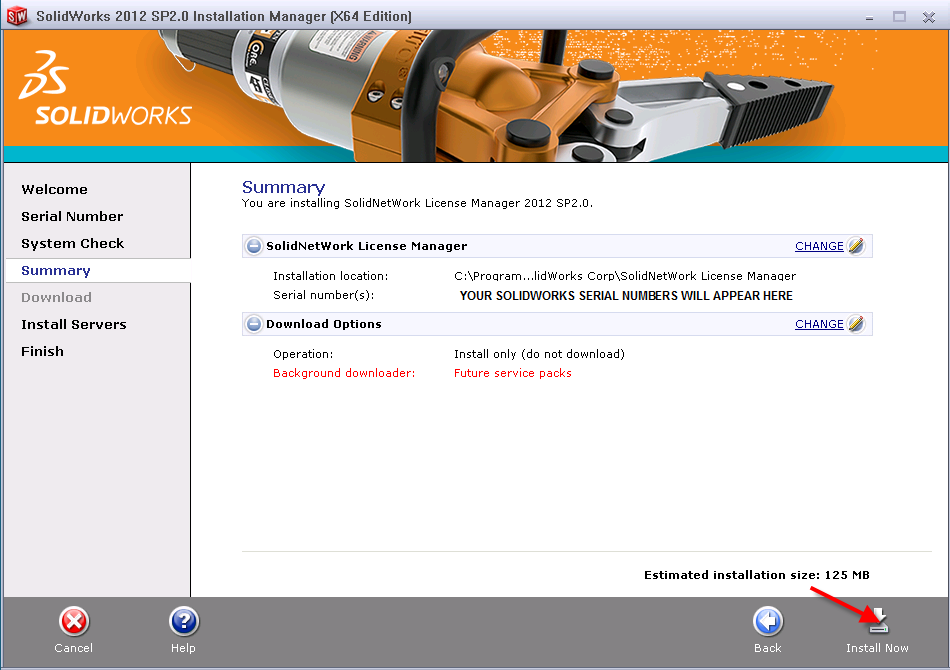Click the SW icon in title bar

(16, 17)
